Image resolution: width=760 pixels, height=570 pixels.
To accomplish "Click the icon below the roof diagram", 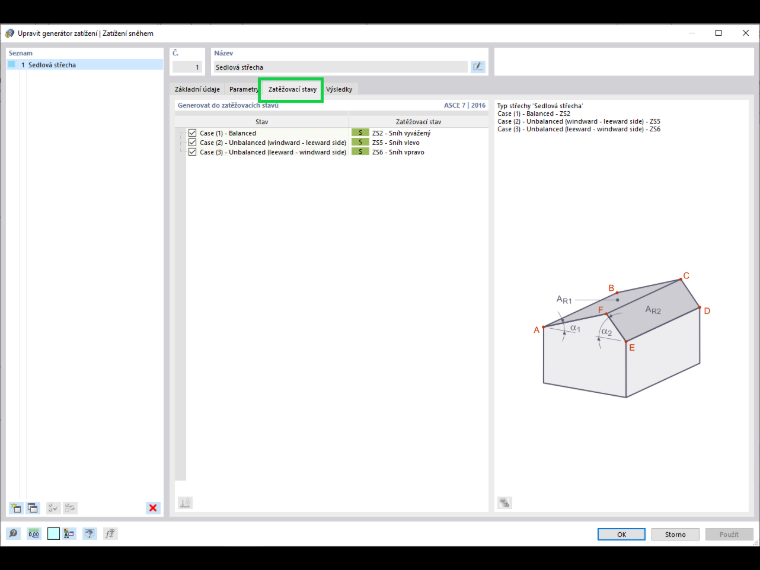I will click(505, 503).
